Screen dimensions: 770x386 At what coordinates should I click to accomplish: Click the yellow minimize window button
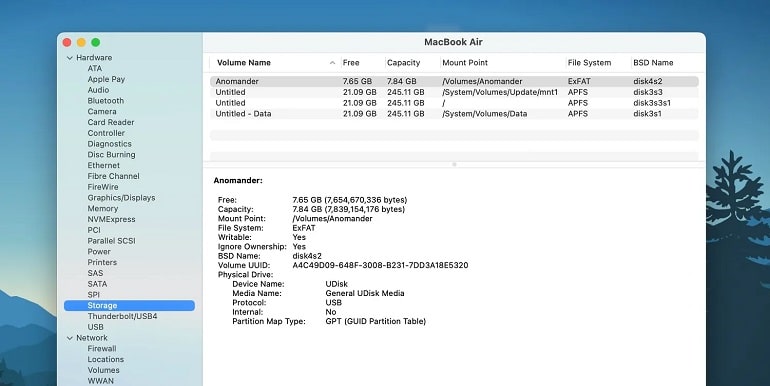pyautogui.click(x=82, y=43)
